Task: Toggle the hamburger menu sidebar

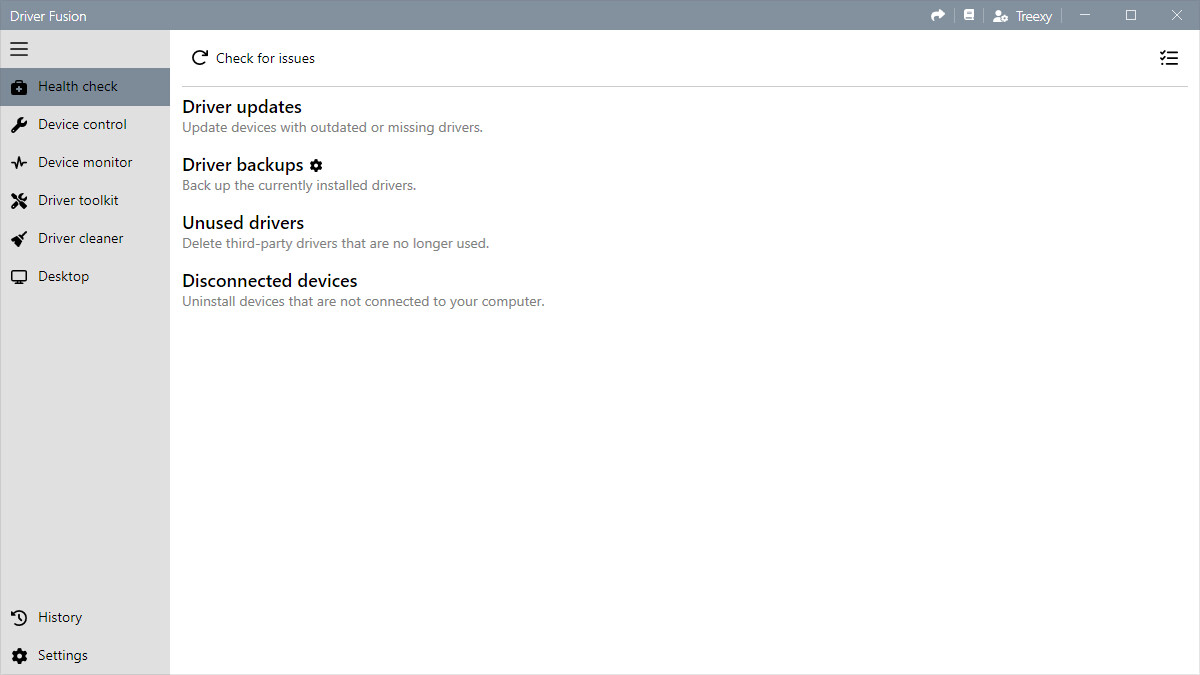Action: coord(19,49)
